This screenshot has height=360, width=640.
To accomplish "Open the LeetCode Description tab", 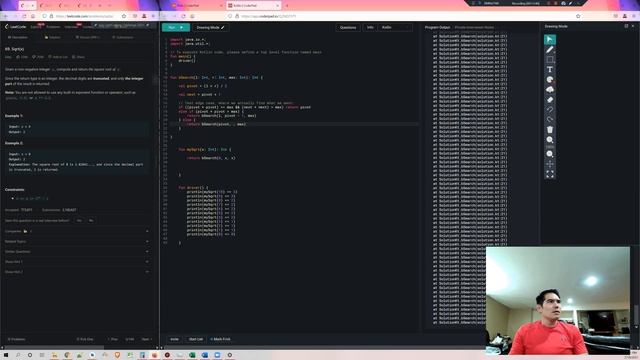I will click(18, 37).
